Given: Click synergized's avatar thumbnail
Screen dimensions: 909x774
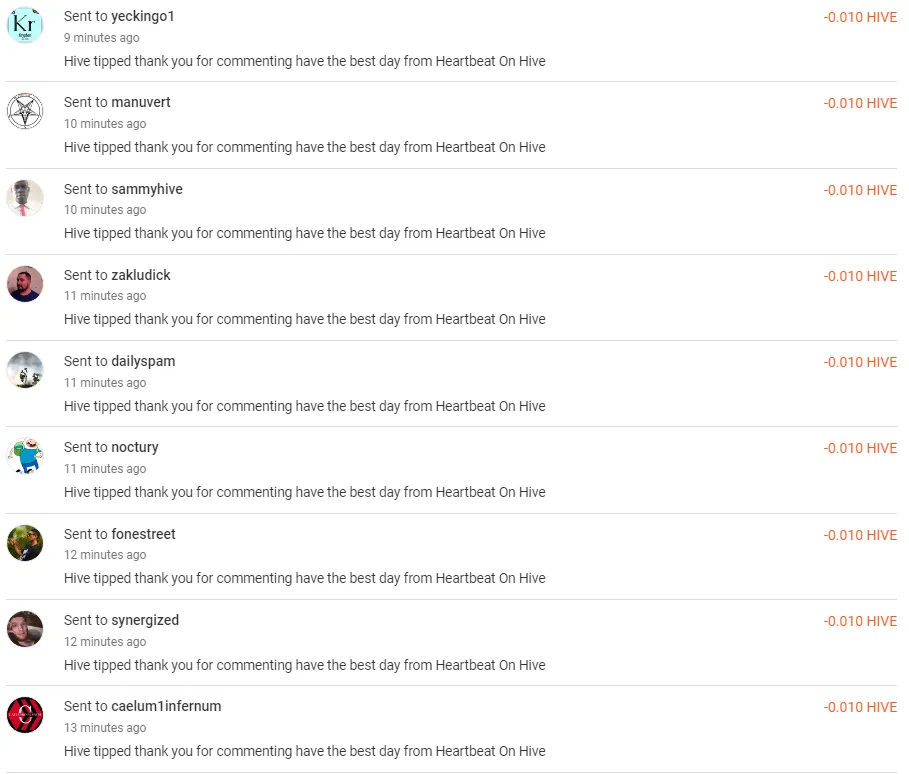Looking at the screenshot, I should (24, 629).
